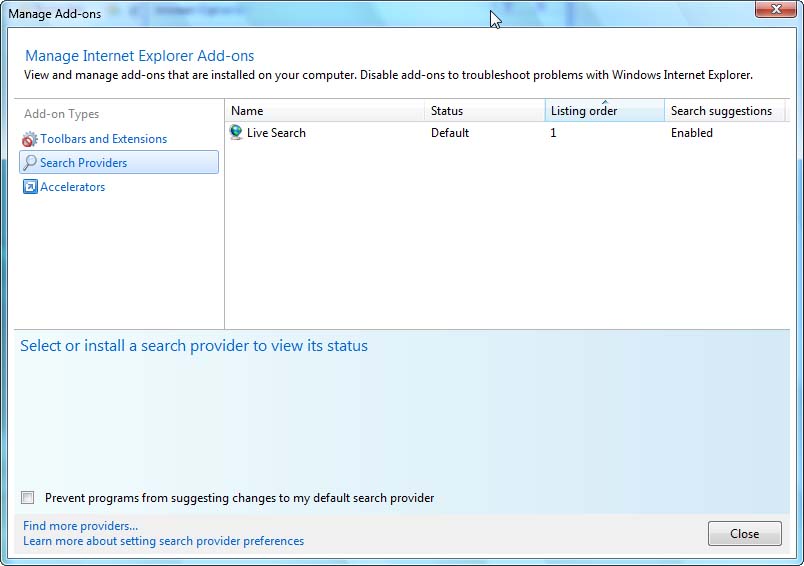Click the Enabled search suggestions cell
The height and width of the screenshot is (566, 804).
[692, 132]
